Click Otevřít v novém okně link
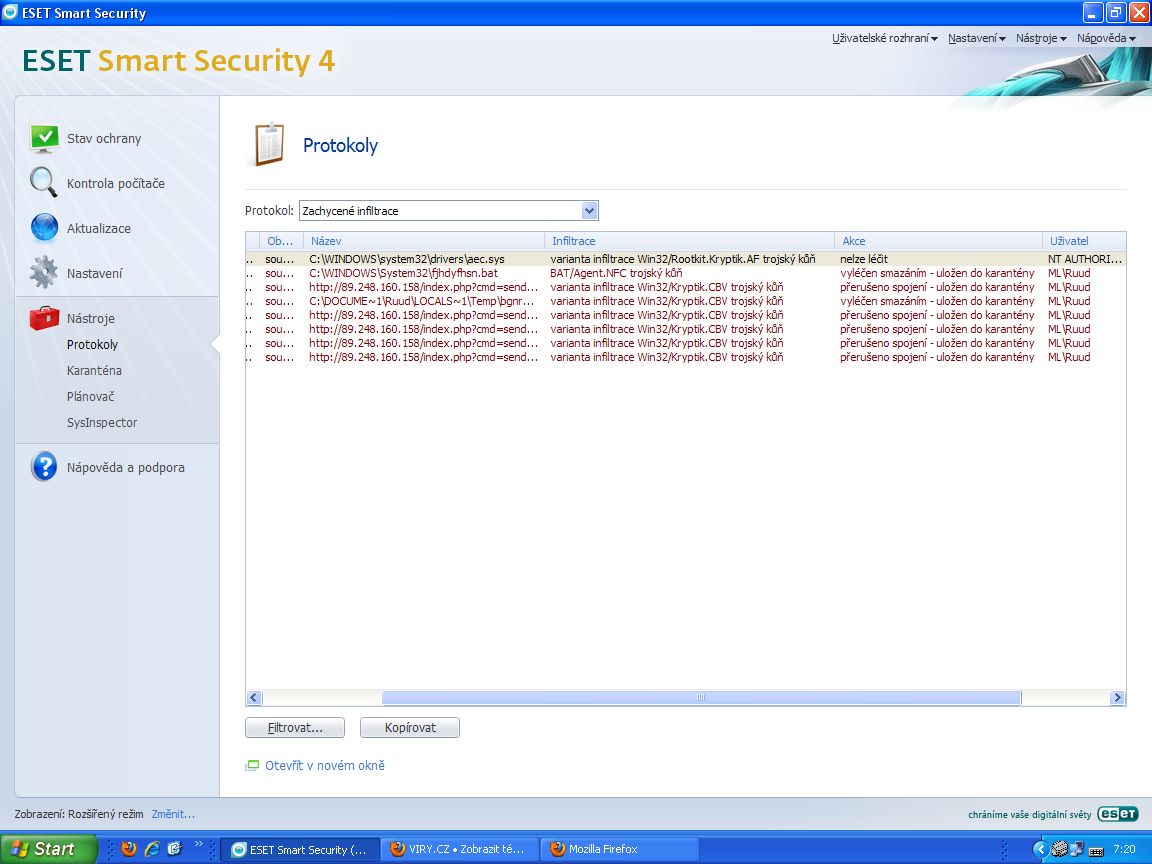Viewport: 1152px width, 864px height. coord(324,766)
